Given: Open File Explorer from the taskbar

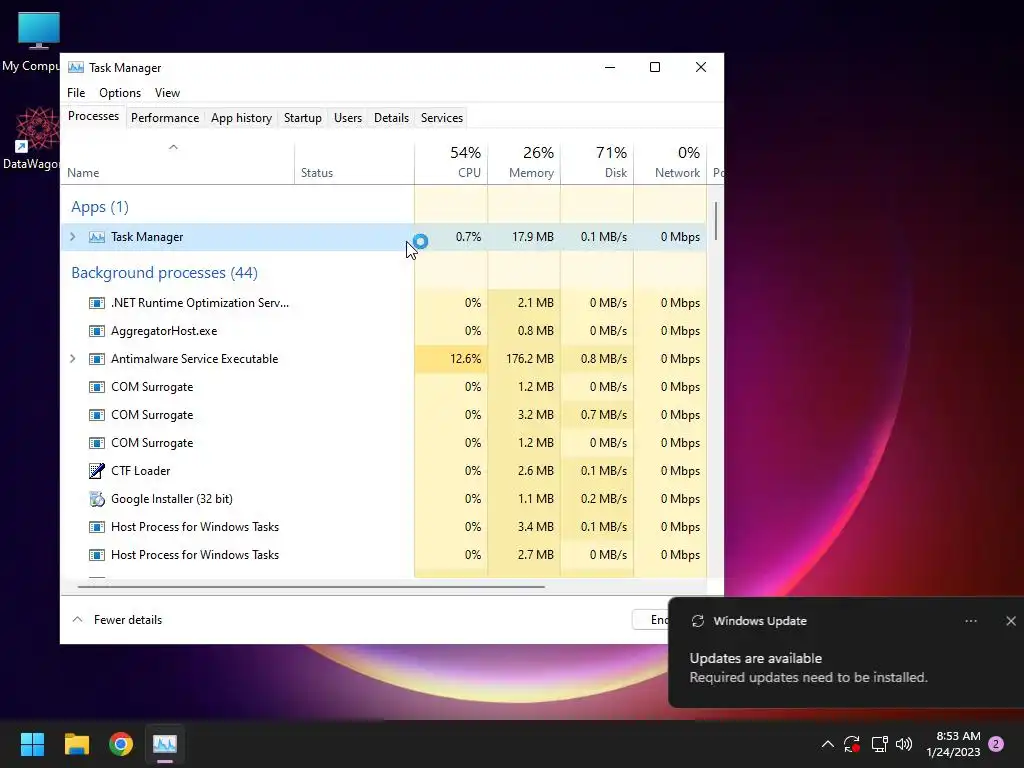Looking at the screenshot, I should click(76, 744).
